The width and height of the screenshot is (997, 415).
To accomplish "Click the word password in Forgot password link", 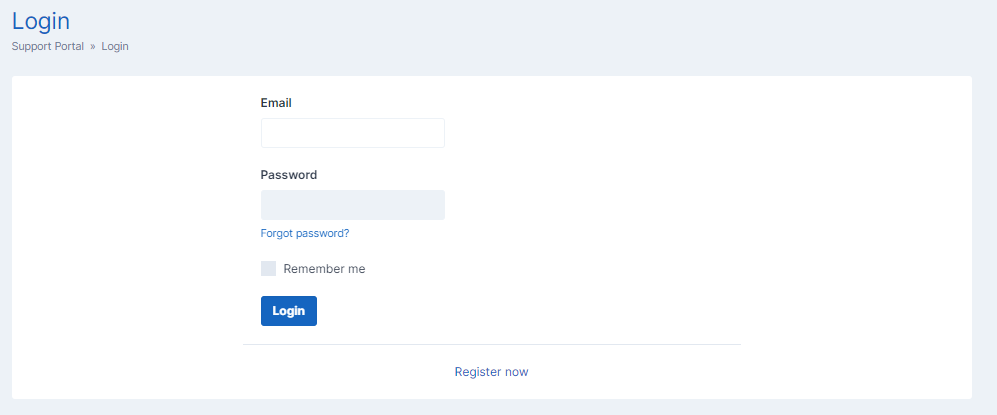I will click(x=322, y=233).
